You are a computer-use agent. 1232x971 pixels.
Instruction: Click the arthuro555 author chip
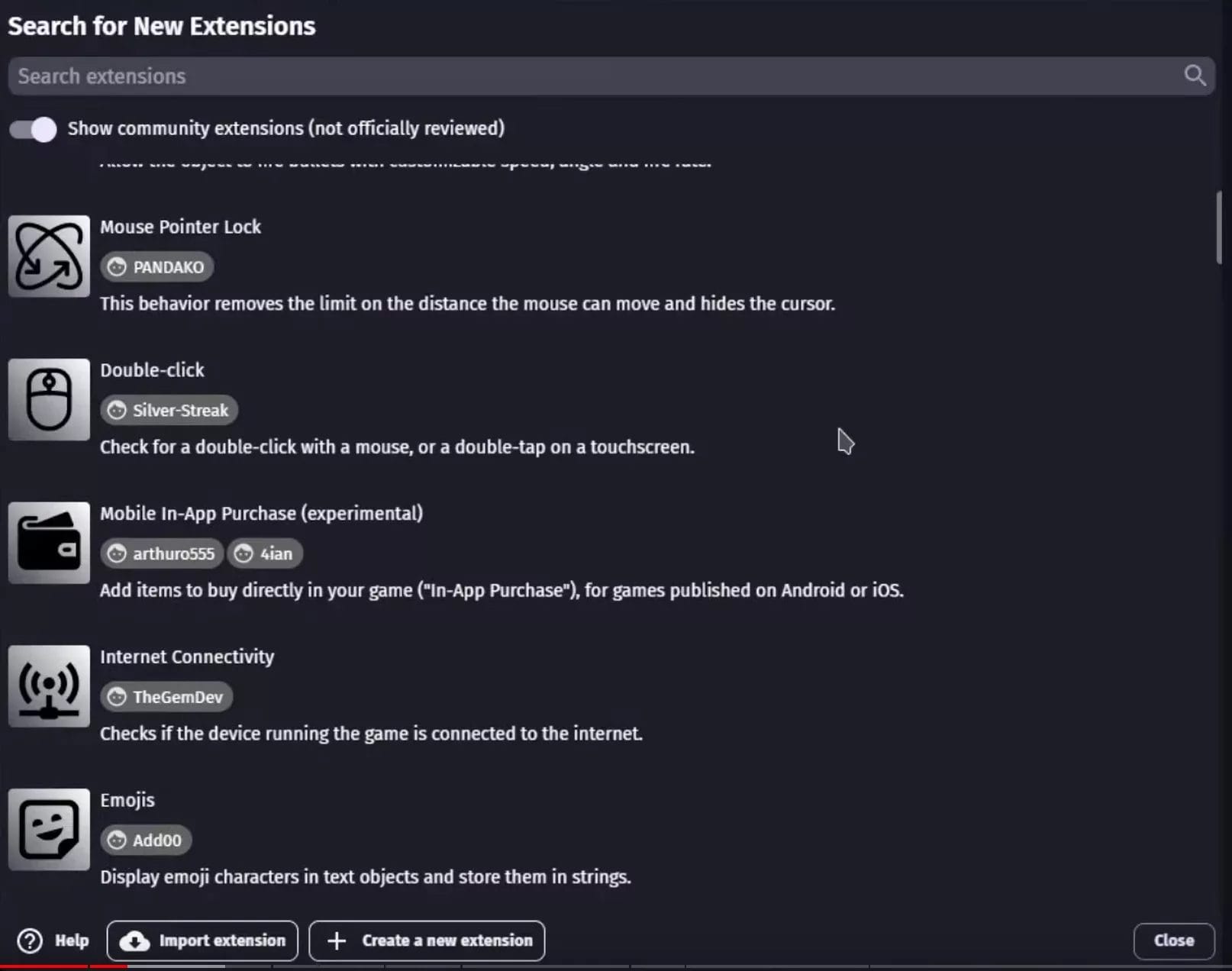[162, 553]
